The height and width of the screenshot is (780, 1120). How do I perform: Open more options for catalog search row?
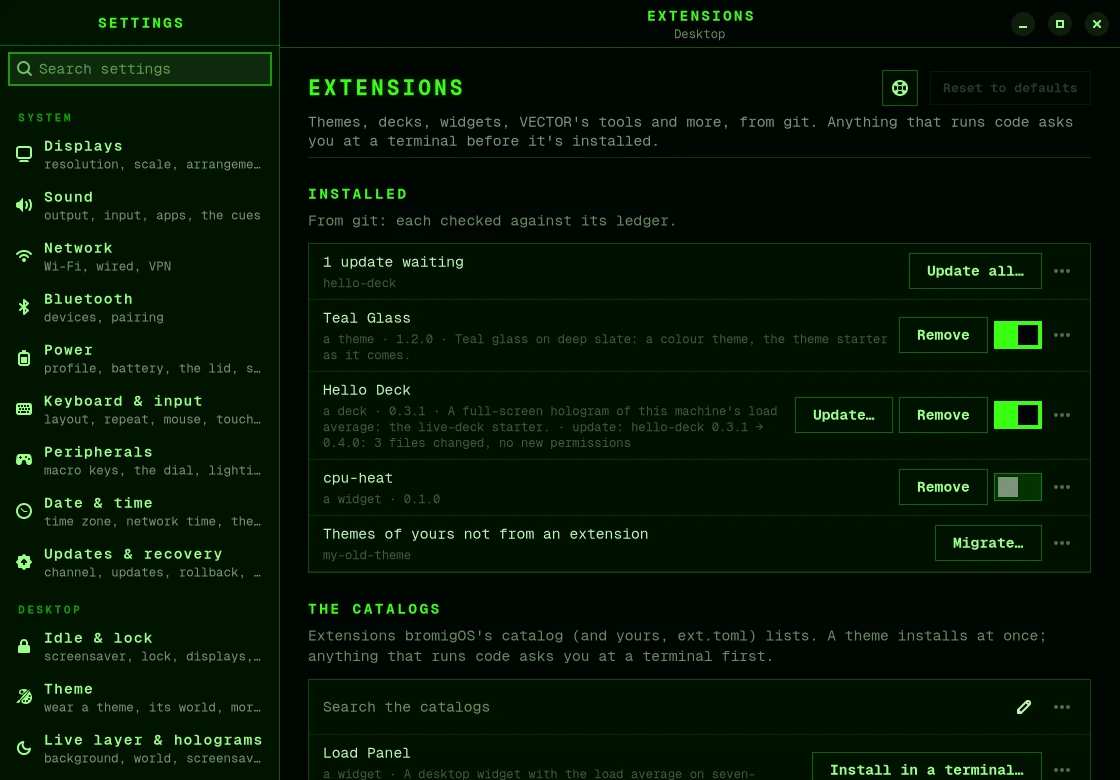coord(1062,707)
